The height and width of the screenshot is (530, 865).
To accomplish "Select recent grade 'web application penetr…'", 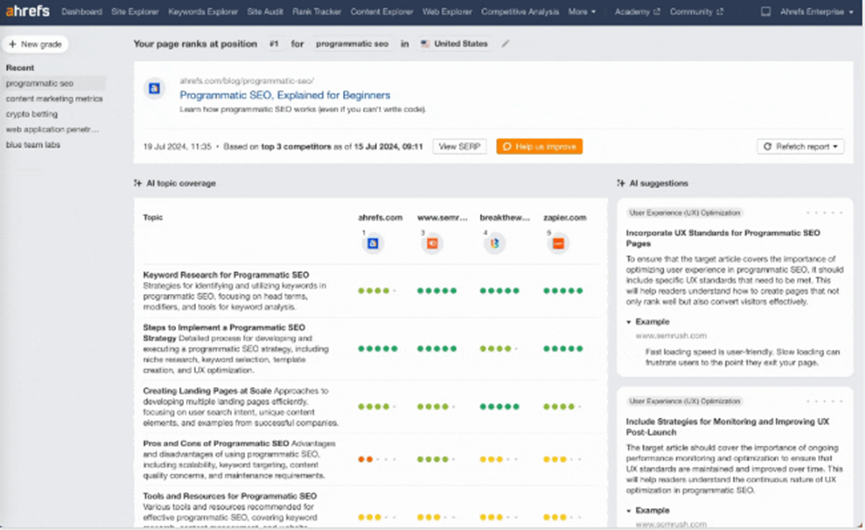I will pos(52,130).
